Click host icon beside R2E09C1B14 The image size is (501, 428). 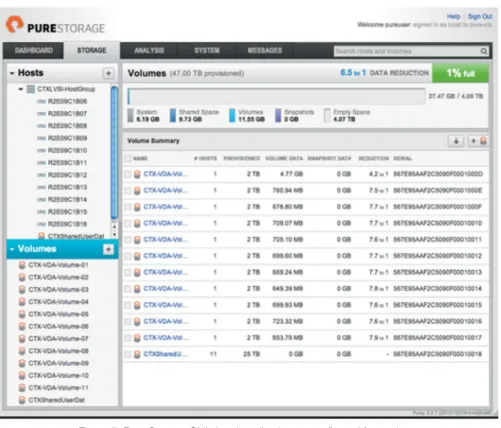pyautogui.click(x=41, y=200)
